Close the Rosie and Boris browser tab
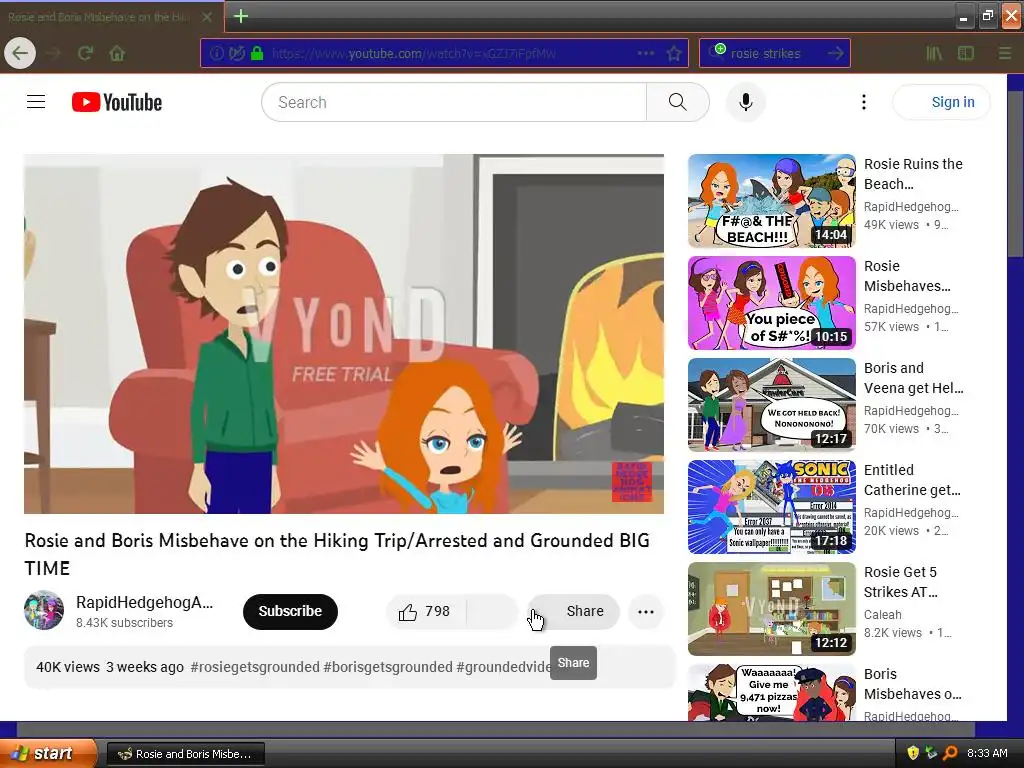The height and width of the screenshot is (768, 1024). (x=207, y=17)
